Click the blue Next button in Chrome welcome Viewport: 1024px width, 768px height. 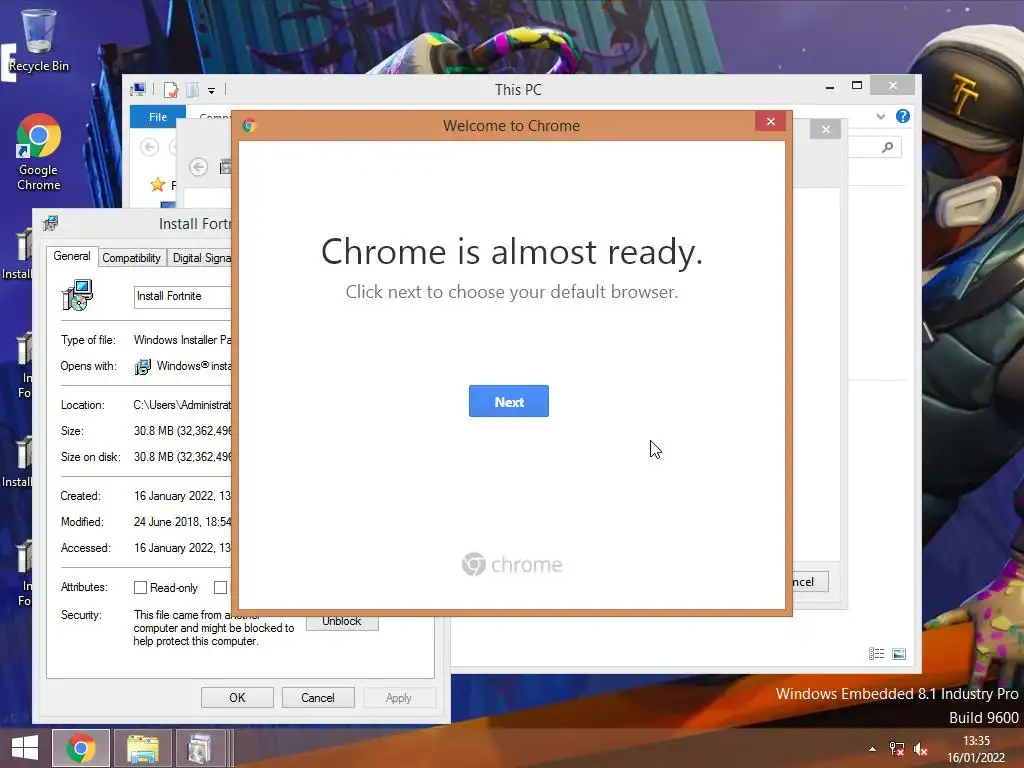[509, 401]
